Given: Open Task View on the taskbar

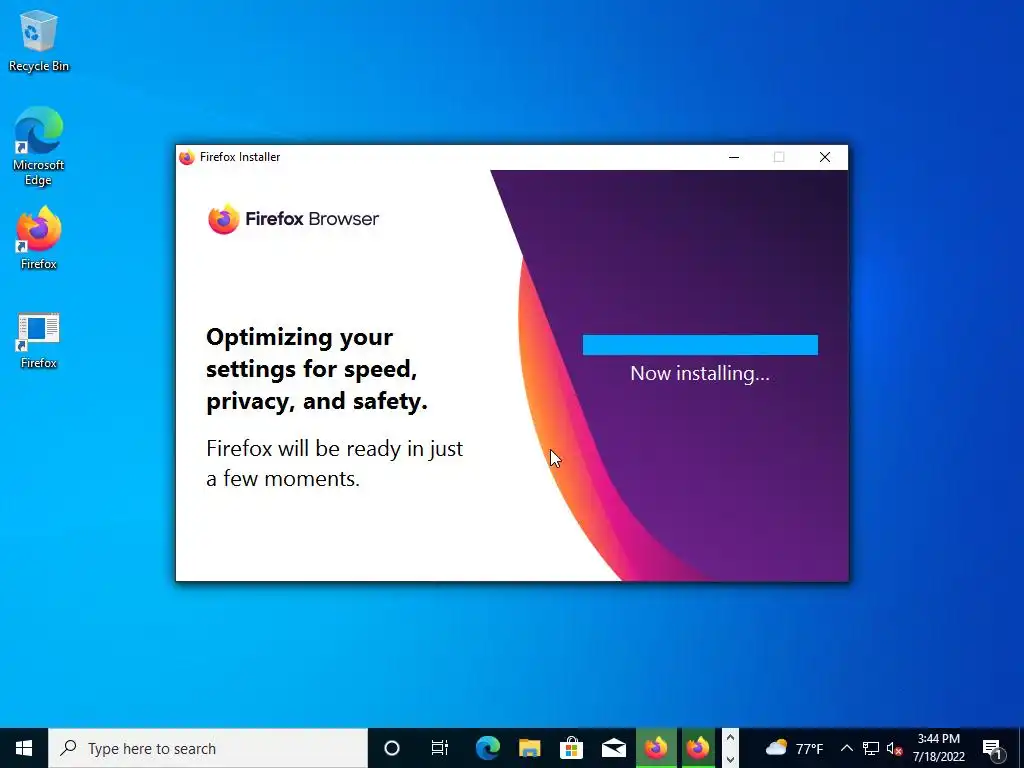Looking at the screenshot, I should click(440, 748).
